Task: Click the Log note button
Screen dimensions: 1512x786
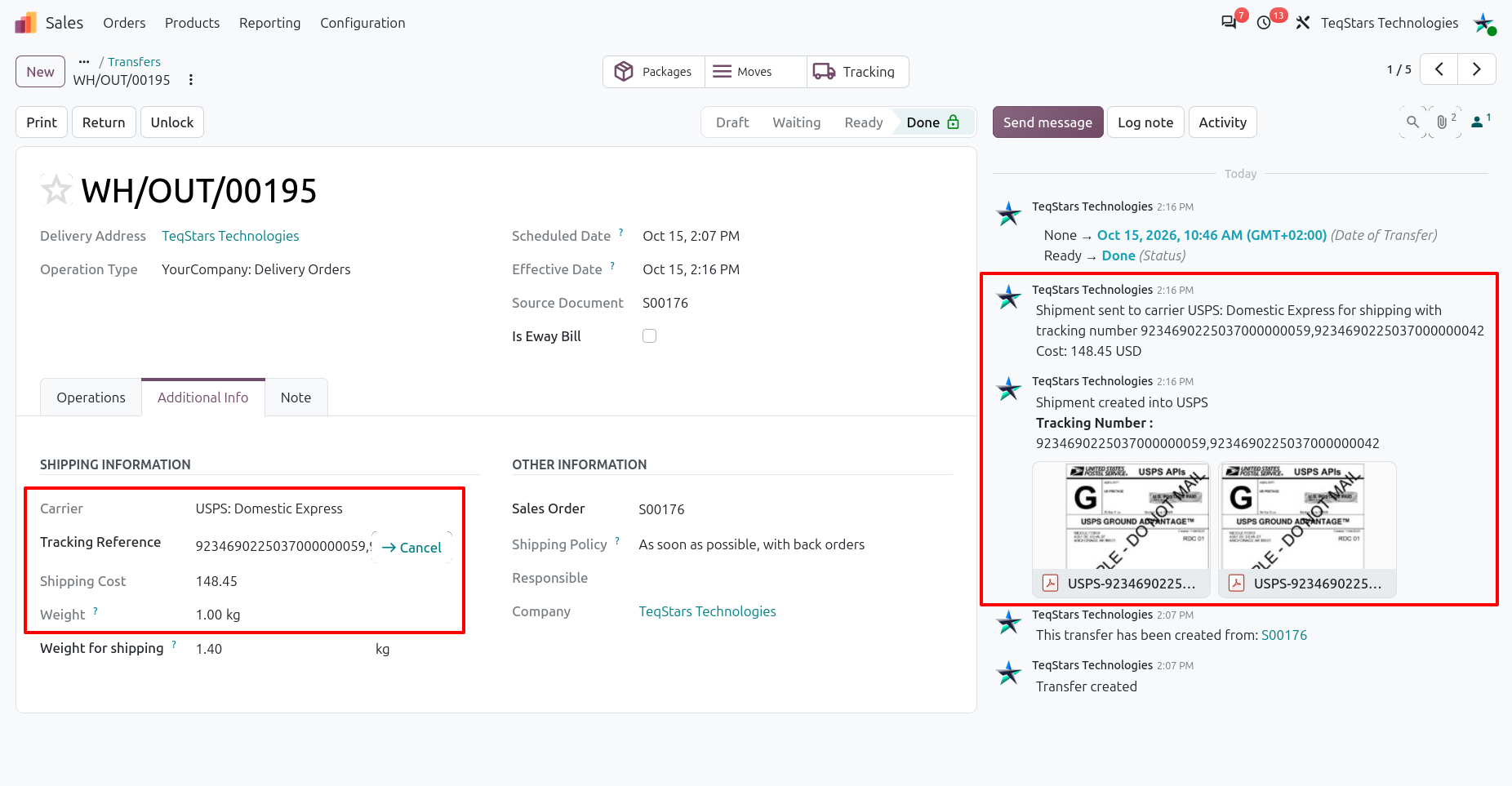Action: [x=1145, y=122]
